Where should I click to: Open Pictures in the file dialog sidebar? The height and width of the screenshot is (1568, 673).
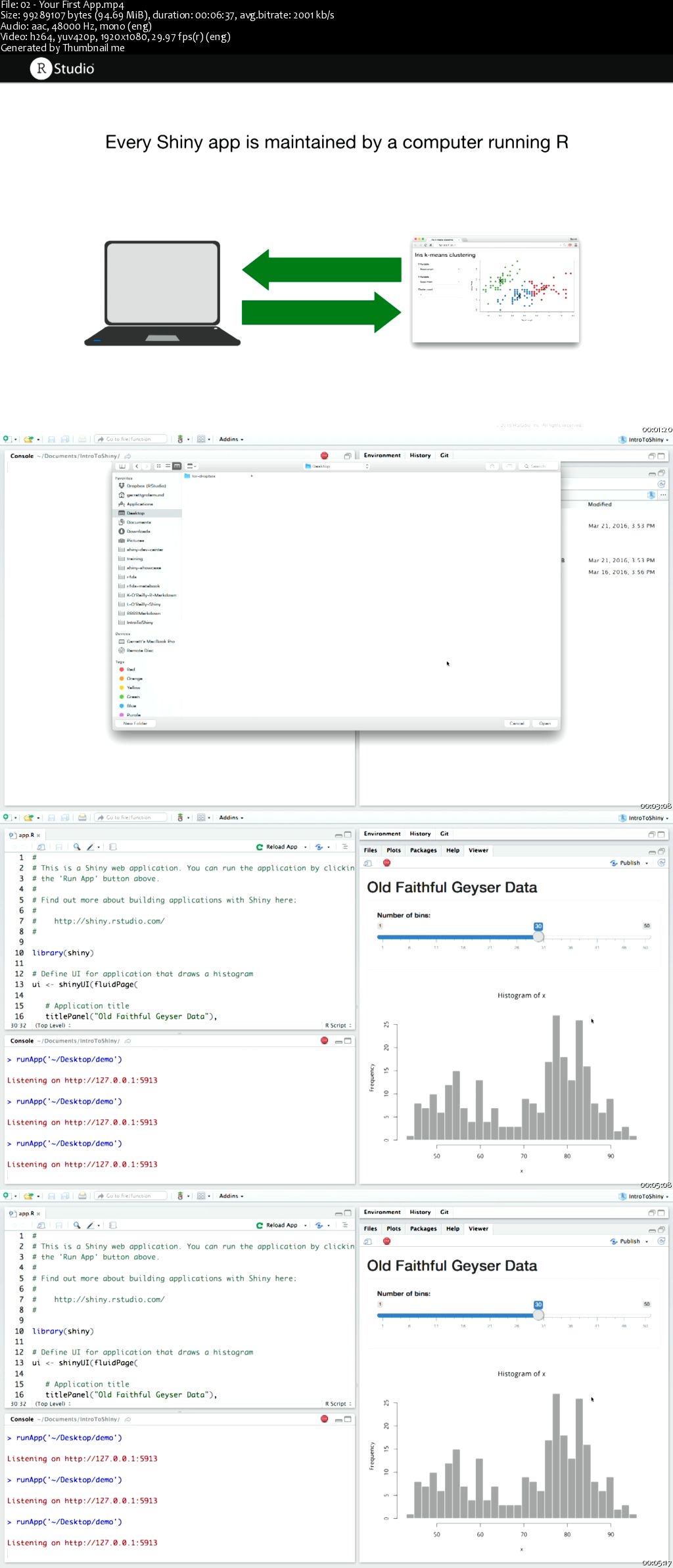(135, 541)
